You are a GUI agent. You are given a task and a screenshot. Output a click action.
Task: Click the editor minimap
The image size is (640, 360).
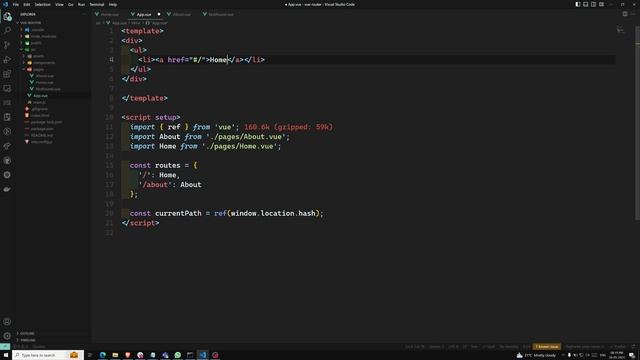click(x=621, y=30)
